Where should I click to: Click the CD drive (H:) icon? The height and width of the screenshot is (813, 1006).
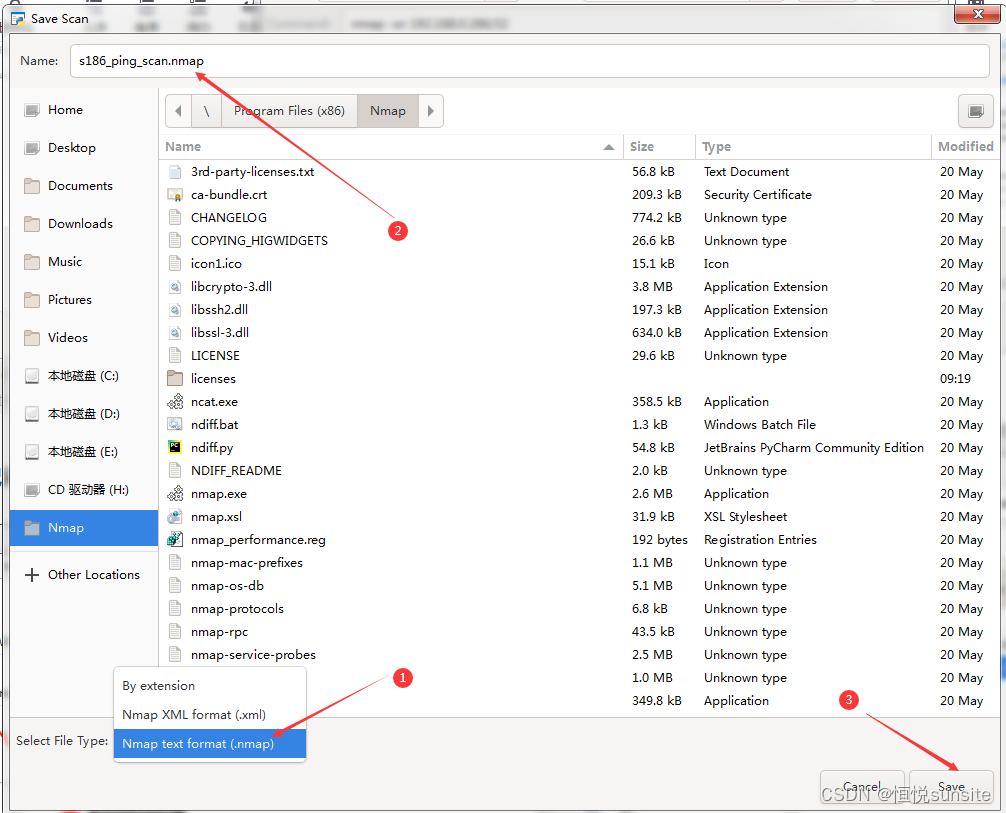click(31, 490)
